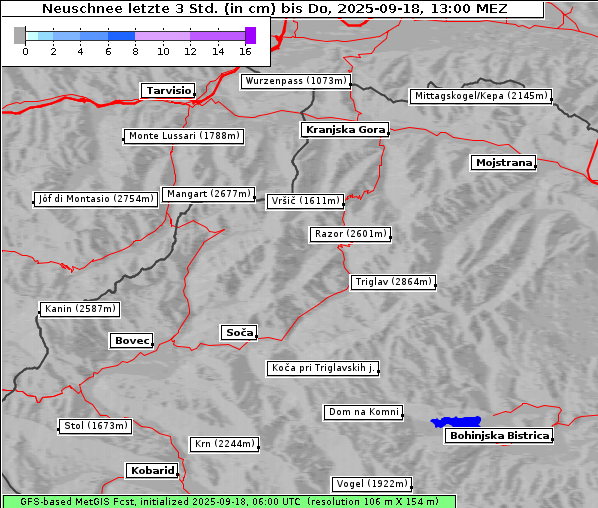The width and height of the screenshot is (598, 508).
Task: Click the legend value 10
Action: (x=163, y=51)
